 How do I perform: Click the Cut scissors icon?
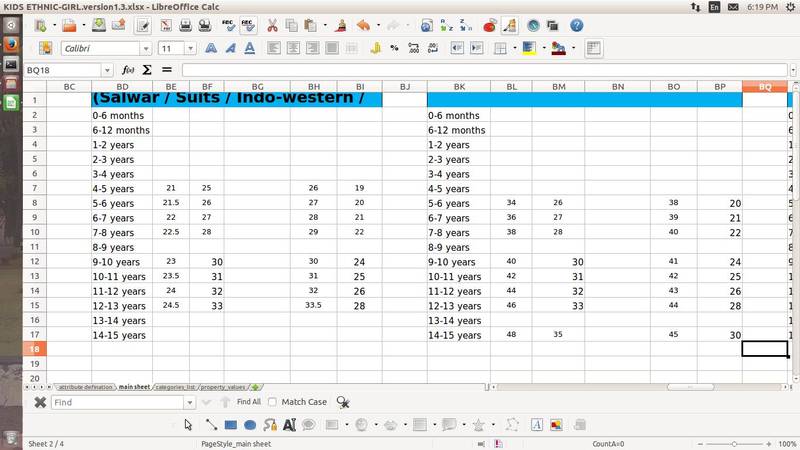coord(273,25)
